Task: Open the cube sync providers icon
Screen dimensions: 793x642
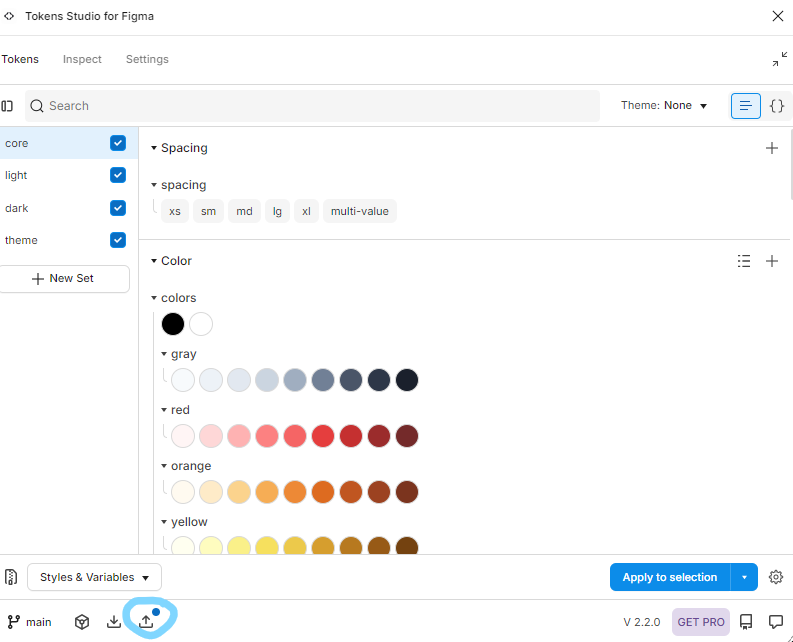Action: (x=82, y=622)
